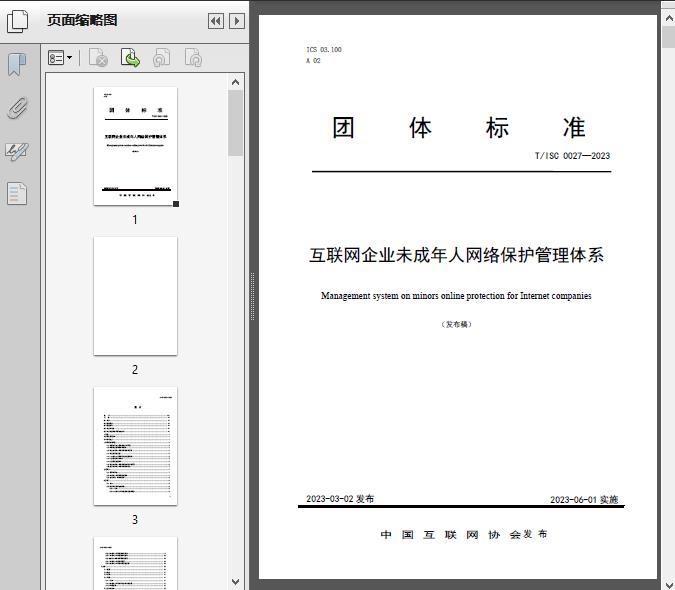The image size is (675, 590).
Task: Open the document content panel icon
Action: coord(17,194)
